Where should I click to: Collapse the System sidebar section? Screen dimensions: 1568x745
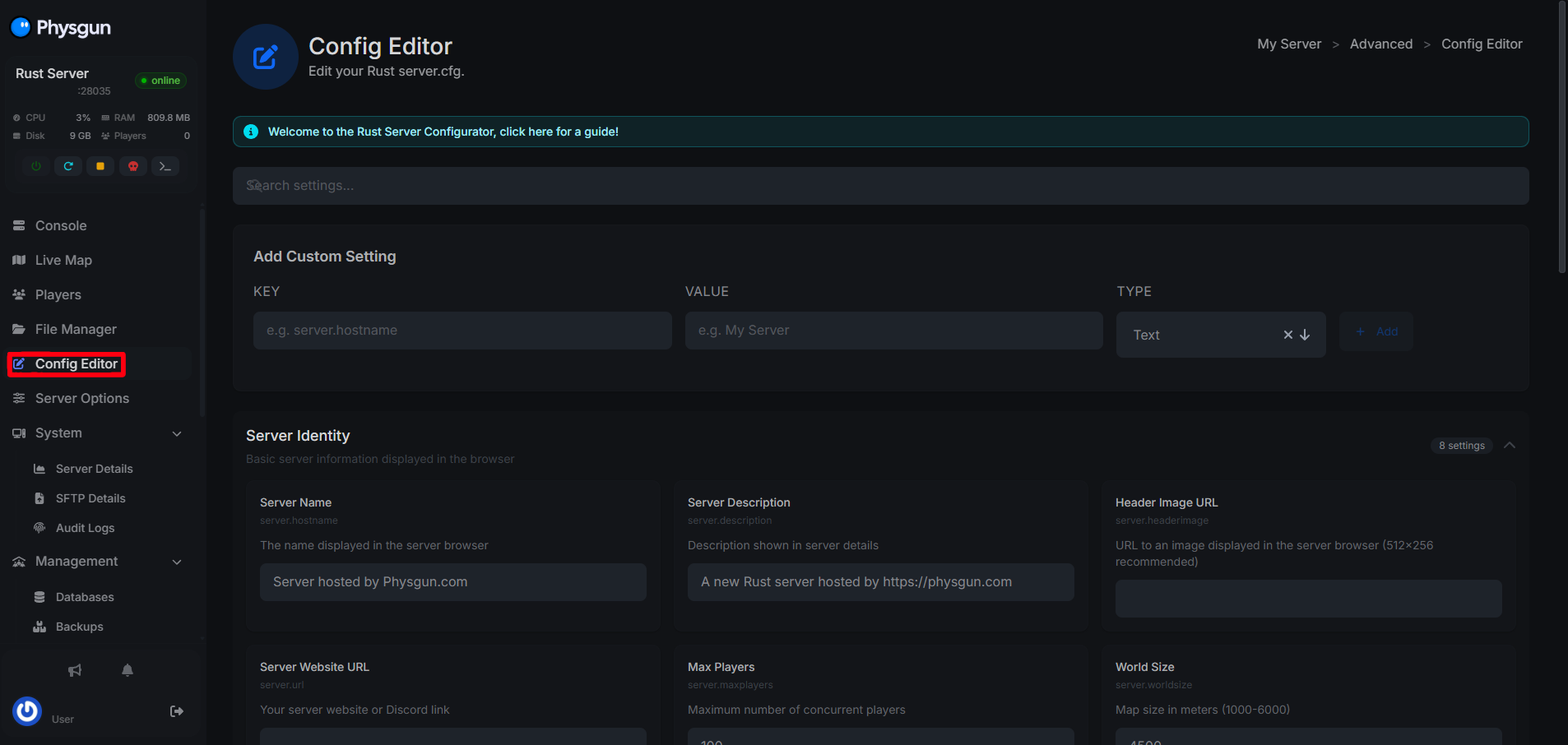(x=177, y=433)
